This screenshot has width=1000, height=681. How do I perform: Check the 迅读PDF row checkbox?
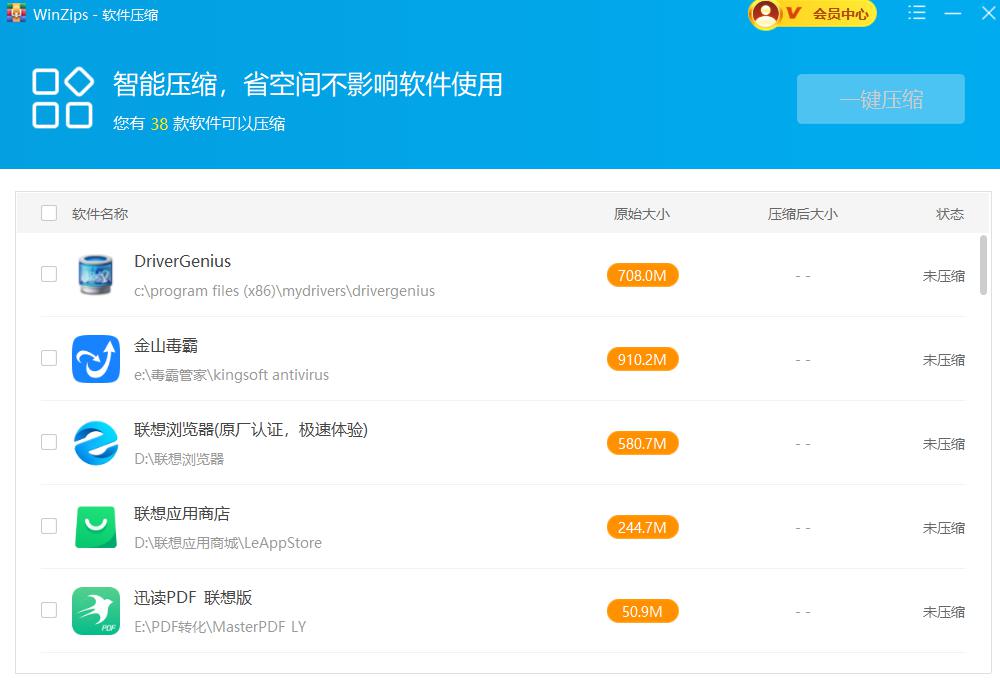48,610
